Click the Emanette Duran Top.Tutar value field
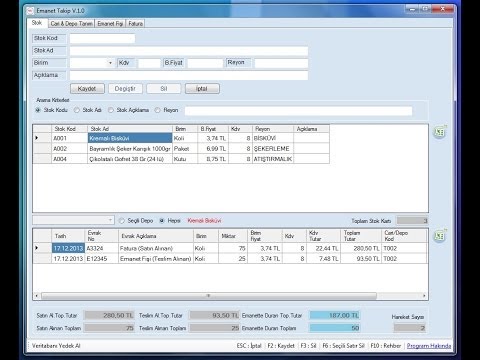Screen dimensions: 480x360 335,315
